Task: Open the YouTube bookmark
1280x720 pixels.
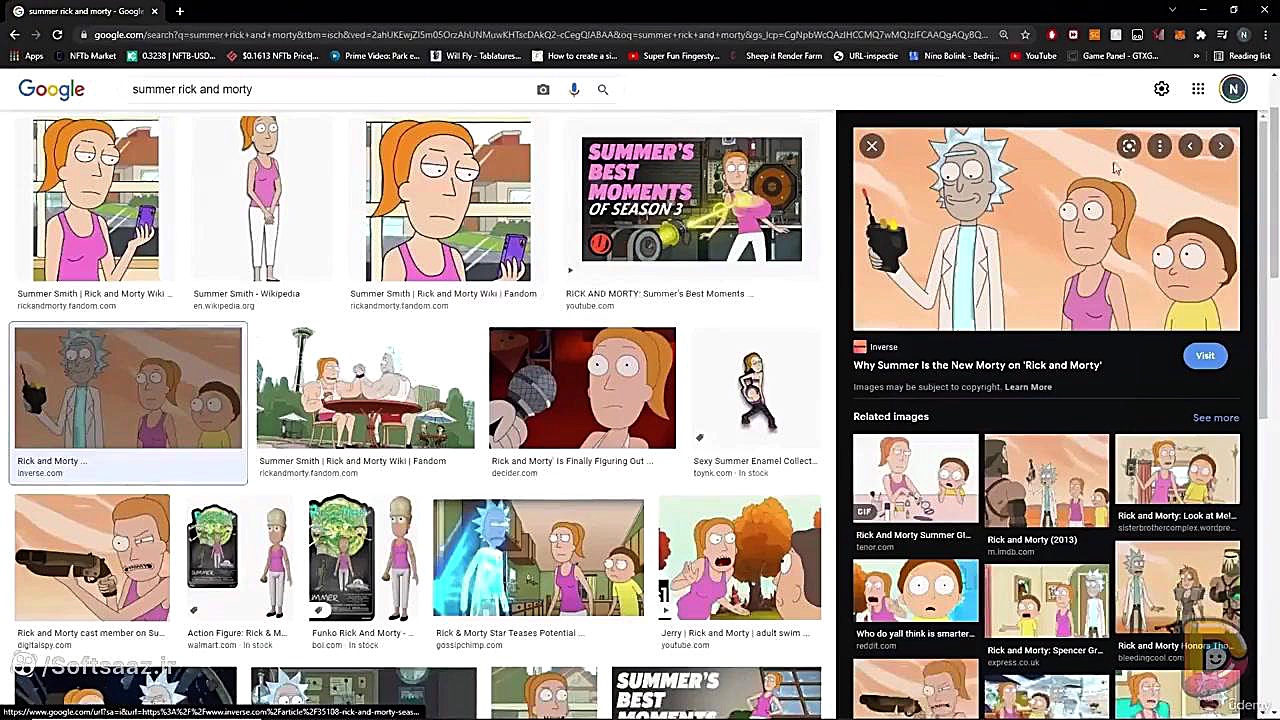Action: (1033, 56)
